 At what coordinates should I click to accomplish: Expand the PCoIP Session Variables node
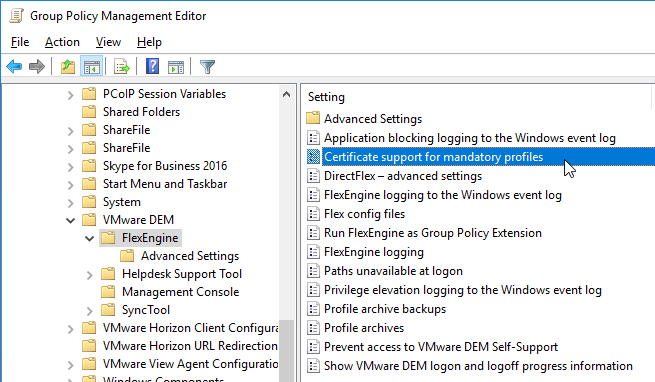[x=71, y=95]
